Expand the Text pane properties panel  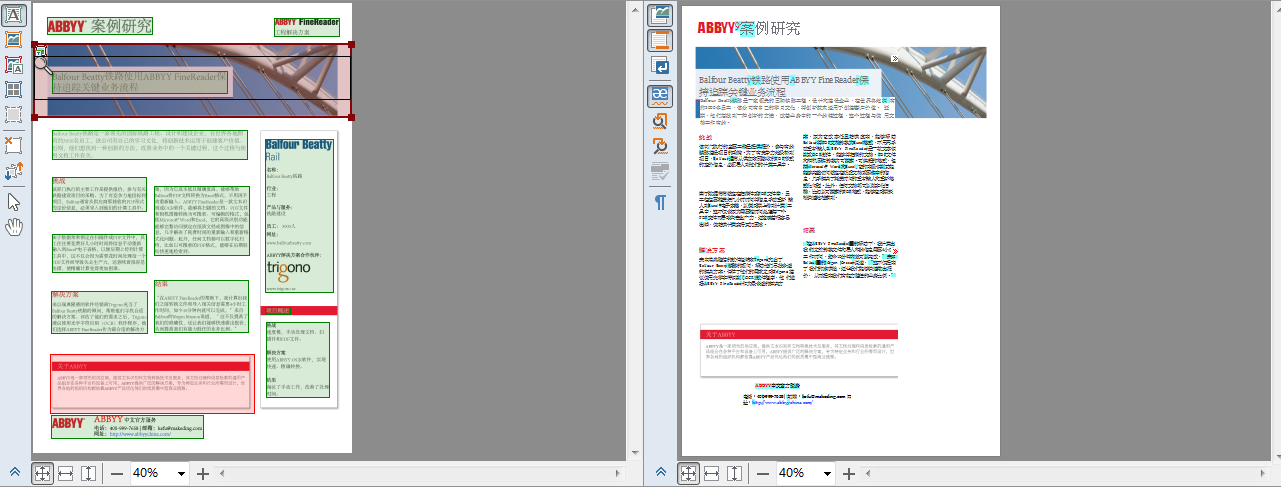tap(660, 473)
